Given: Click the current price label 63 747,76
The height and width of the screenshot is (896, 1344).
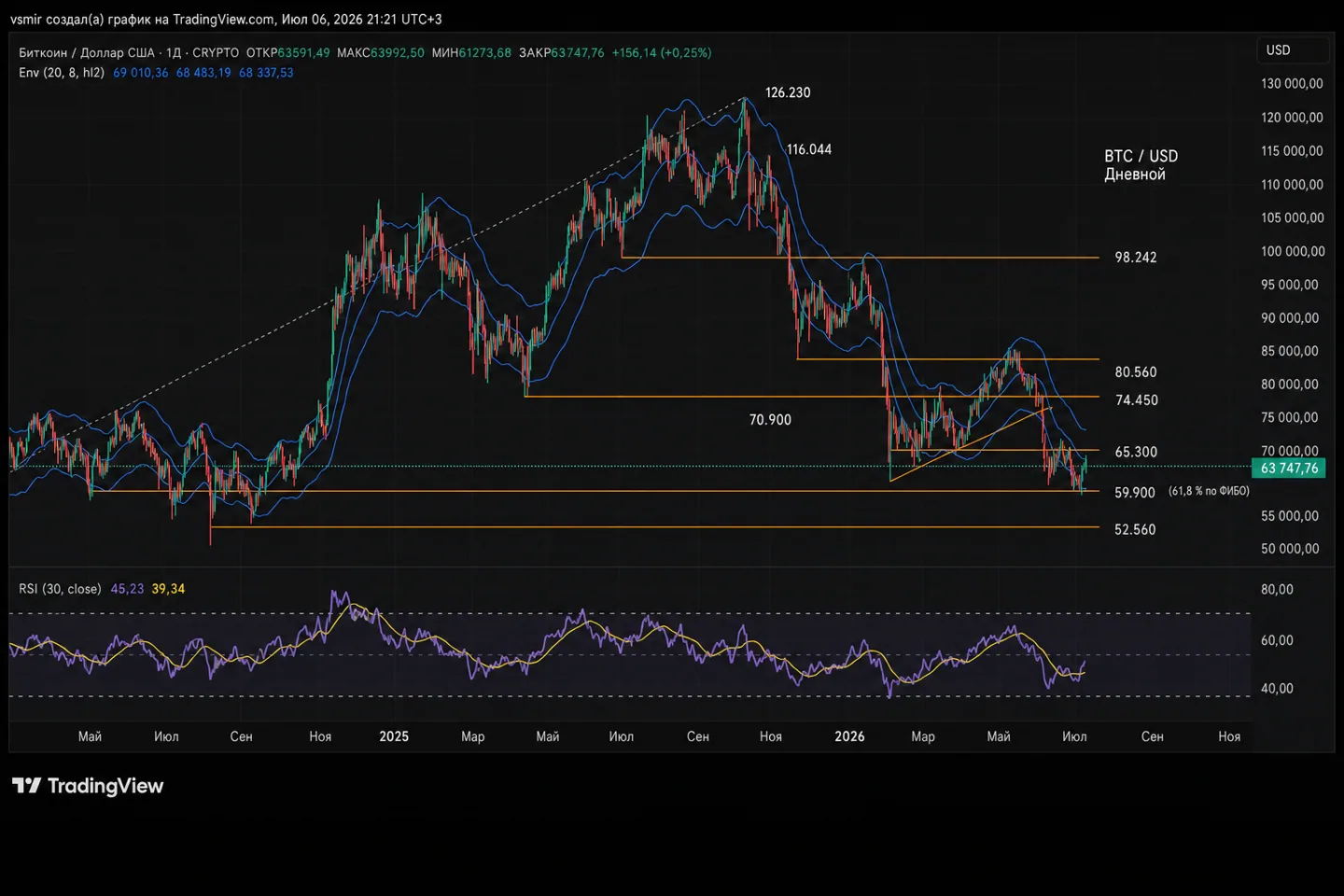Looking at the screenshot, I should click(1290, 469).
